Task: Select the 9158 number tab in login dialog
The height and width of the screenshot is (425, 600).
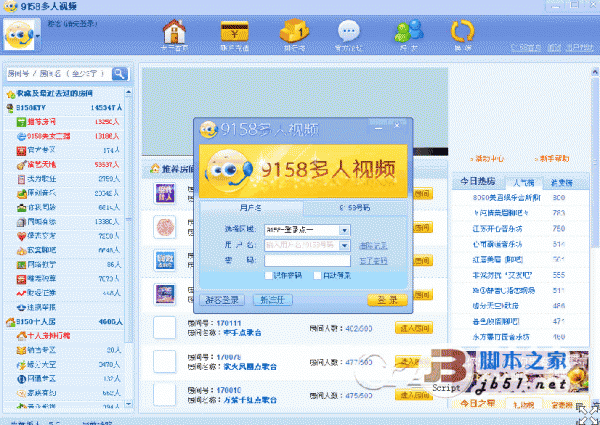Action: pos(355,208)
